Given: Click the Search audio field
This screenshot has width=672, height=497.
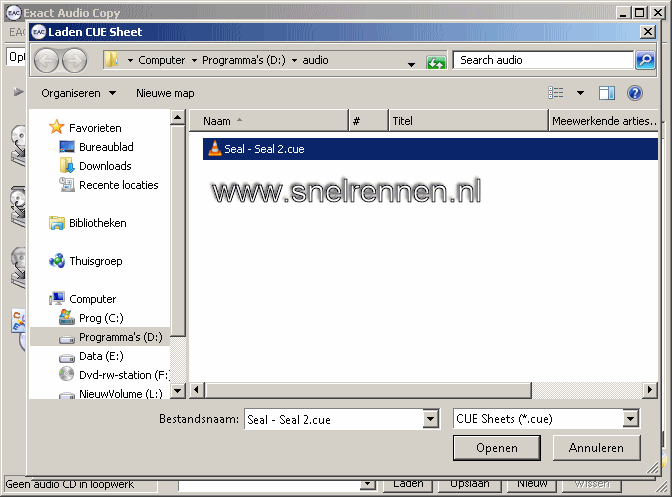Looking at the screenshot, I should (x=543, y=60).
